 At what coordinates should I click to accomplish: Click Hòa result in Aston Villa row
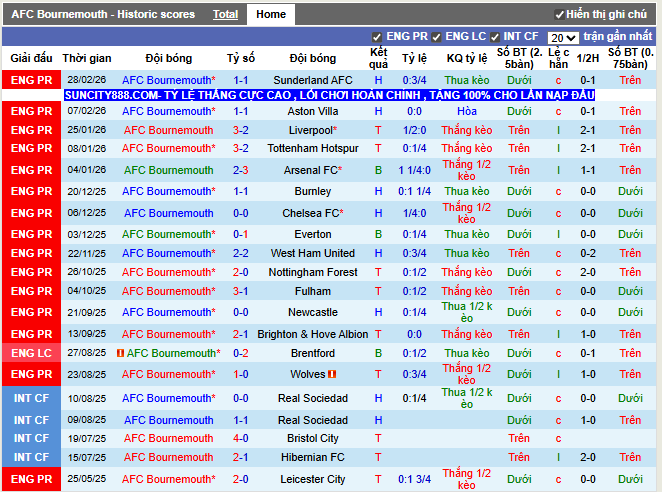point(467,111)
